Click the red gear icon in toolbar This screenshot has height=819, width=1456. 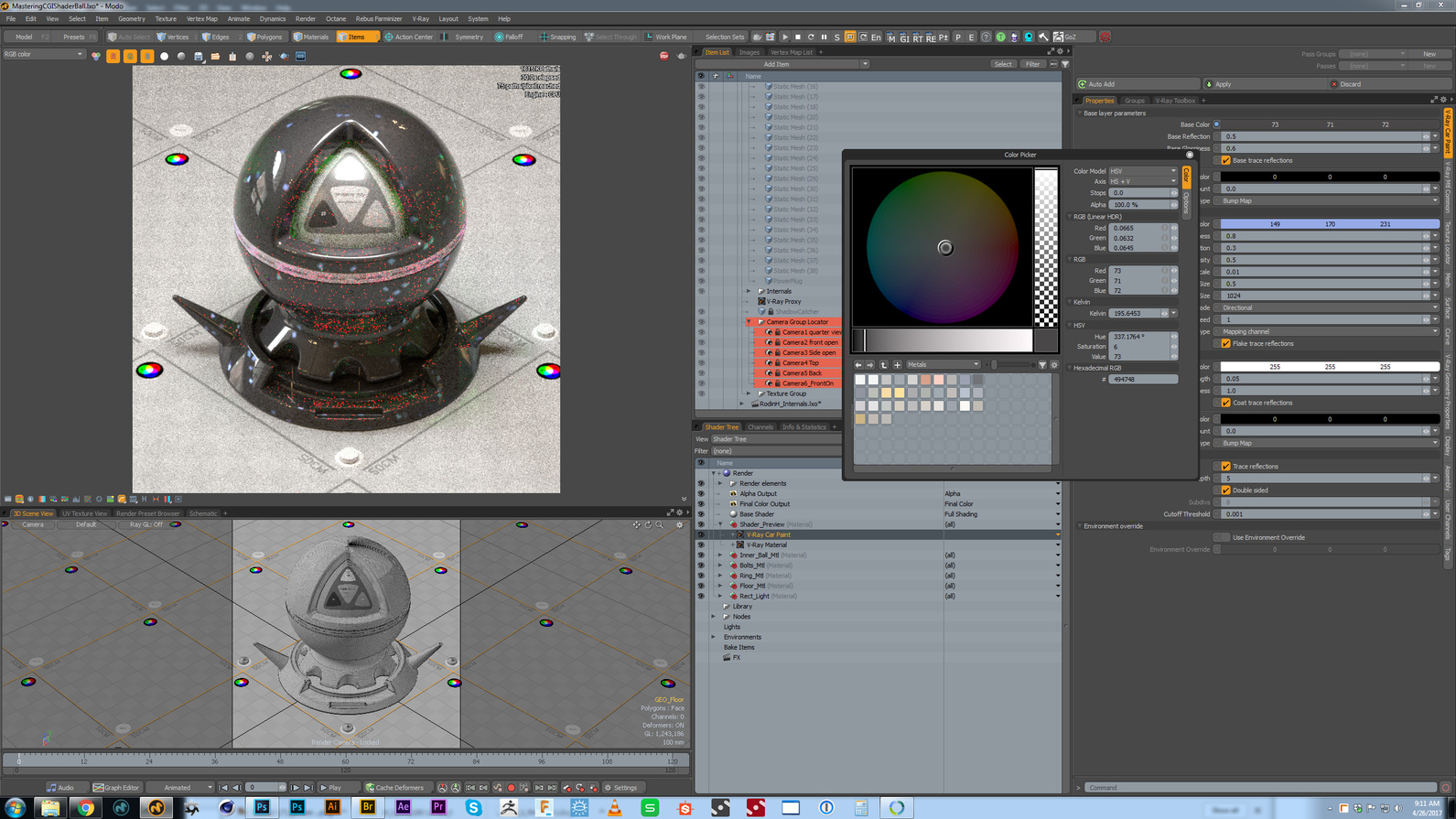[x=1105, y=37]
